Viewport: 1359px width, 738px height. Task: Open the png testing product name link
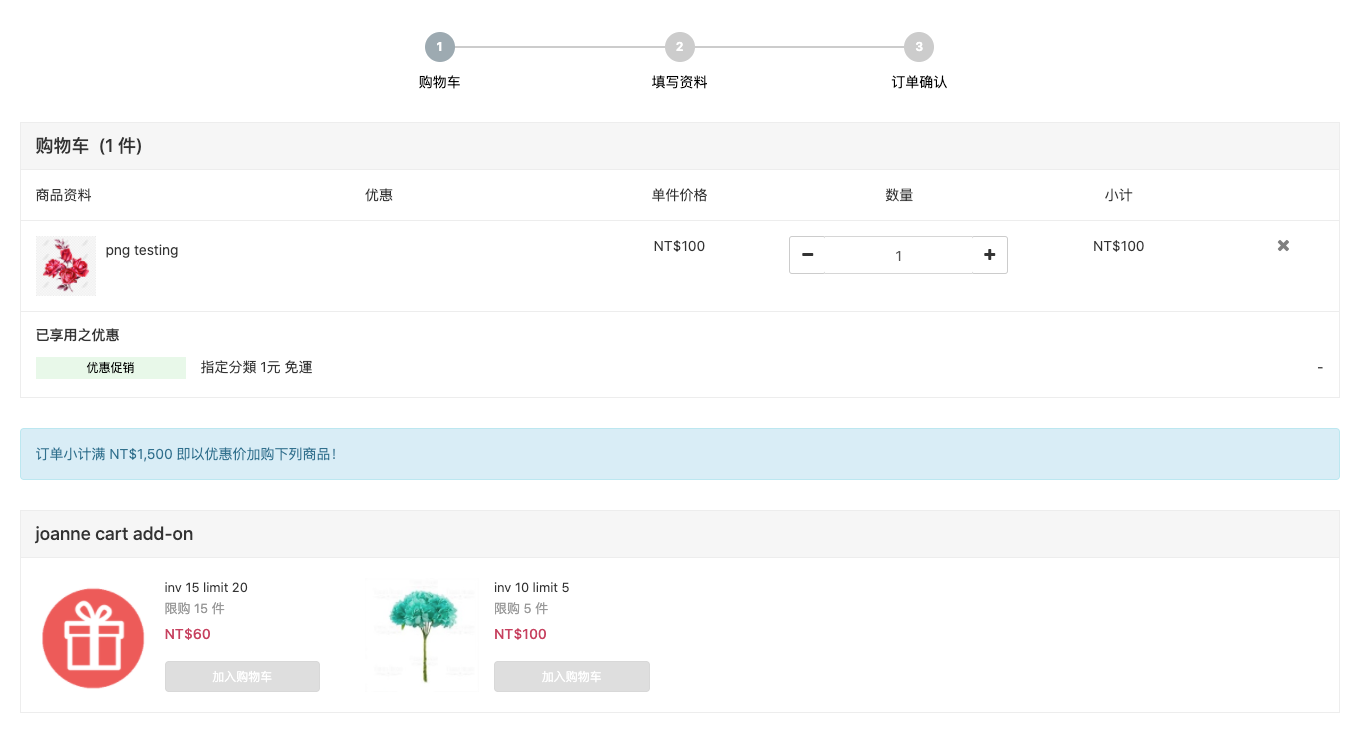tap(142, 250)
